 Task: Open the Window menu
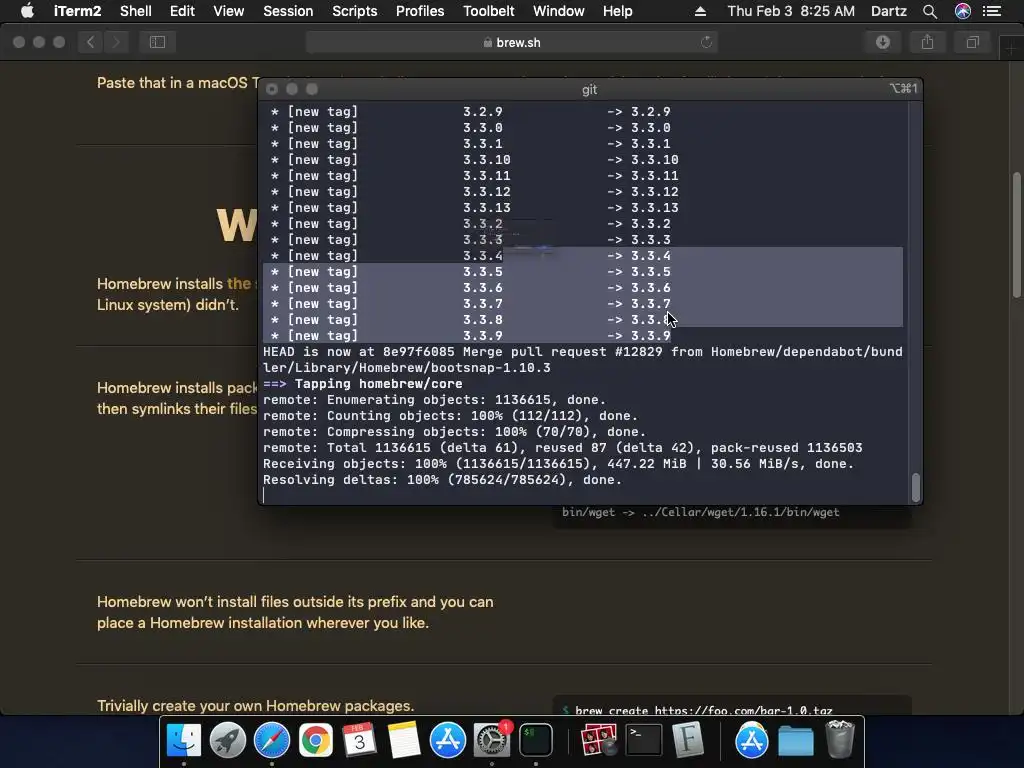(558, 11)
